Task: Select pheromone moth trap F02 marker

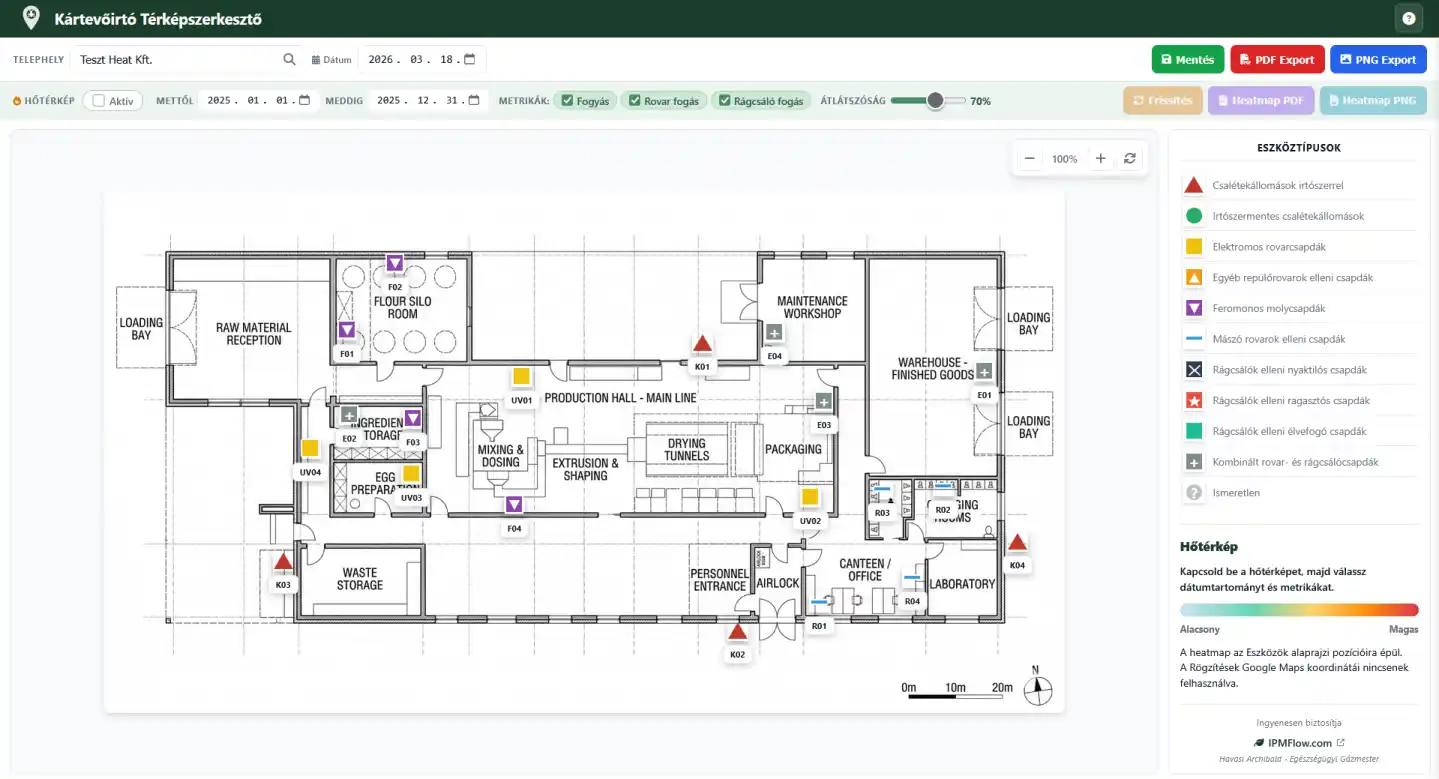Action: tap(394, 263)
